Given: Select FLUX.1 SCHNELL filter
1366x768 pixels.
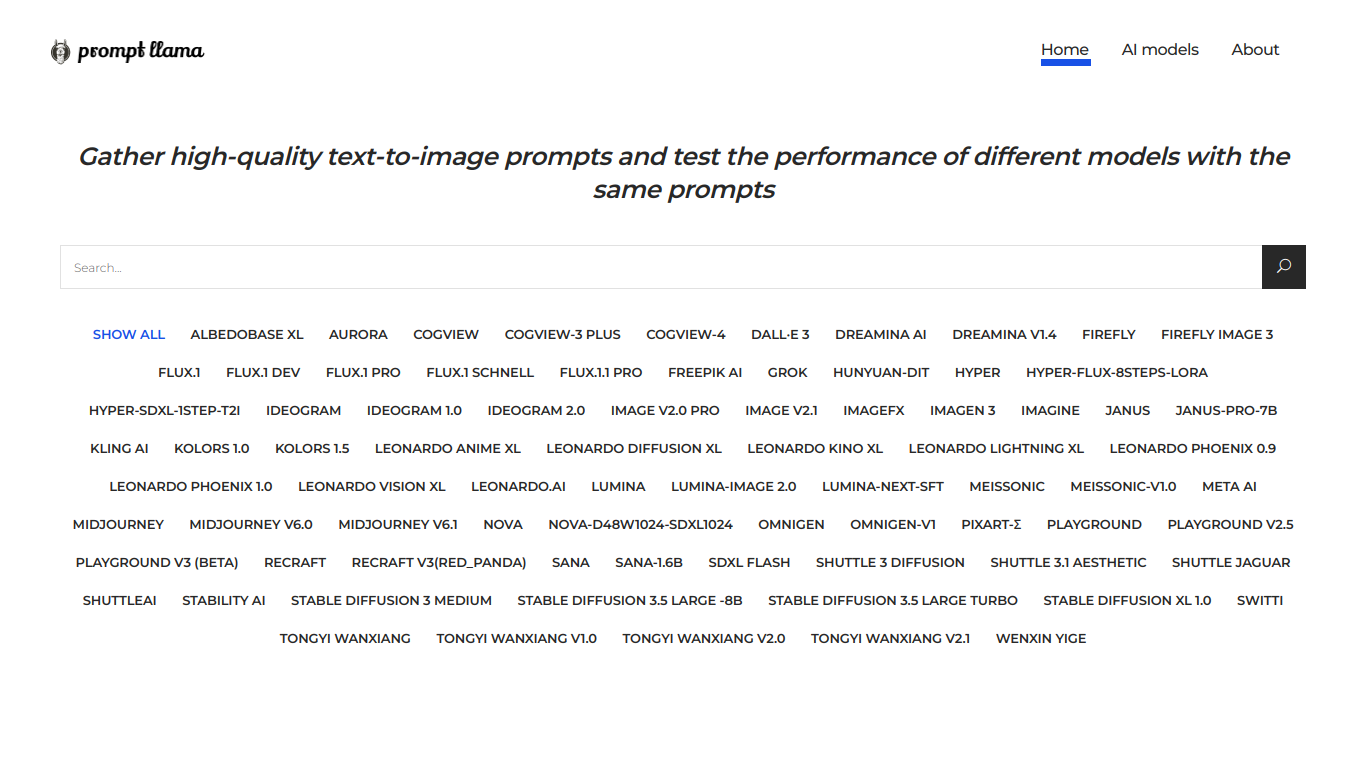Looking at the screenshot, I should click(x=480, y=373).
